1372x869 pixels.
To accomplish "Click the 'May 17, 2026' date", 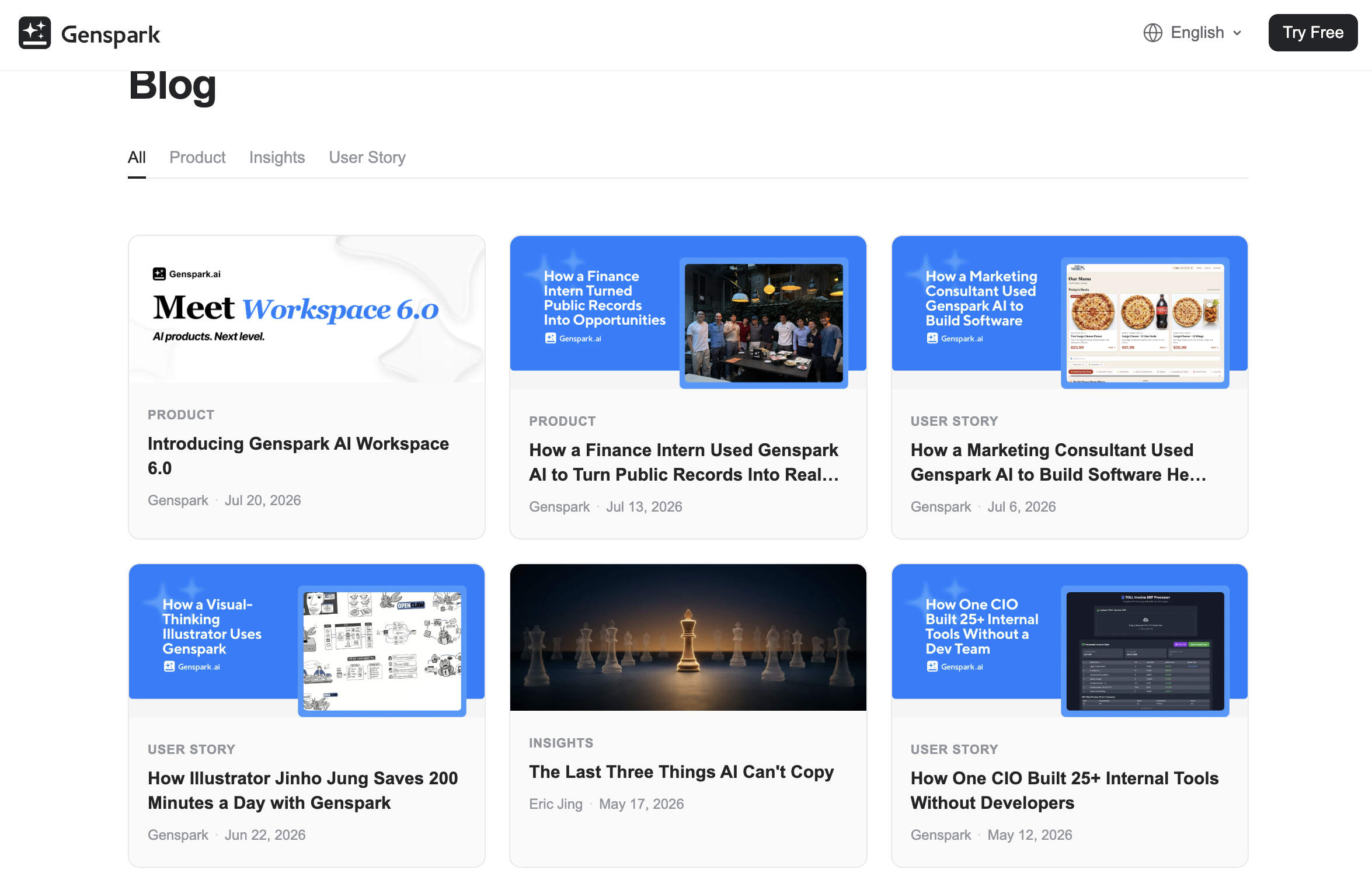I will (x=641, y=804).
